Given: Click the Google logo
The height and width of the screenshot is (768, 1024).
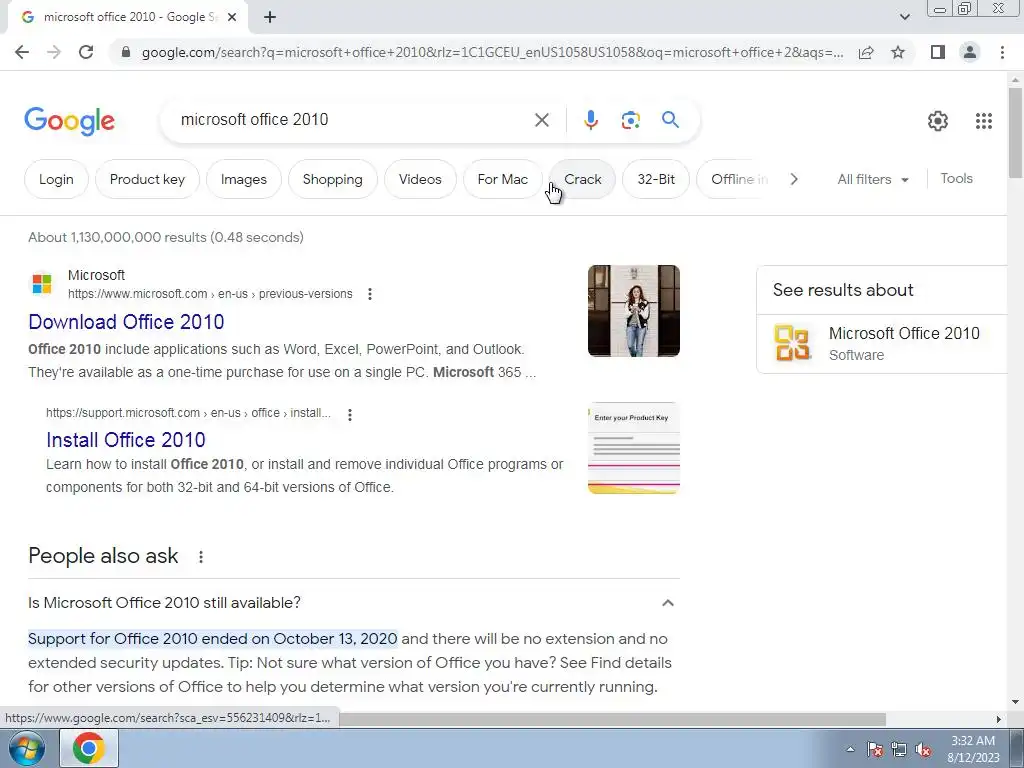Looking at the screenshot, I should 69,121.
